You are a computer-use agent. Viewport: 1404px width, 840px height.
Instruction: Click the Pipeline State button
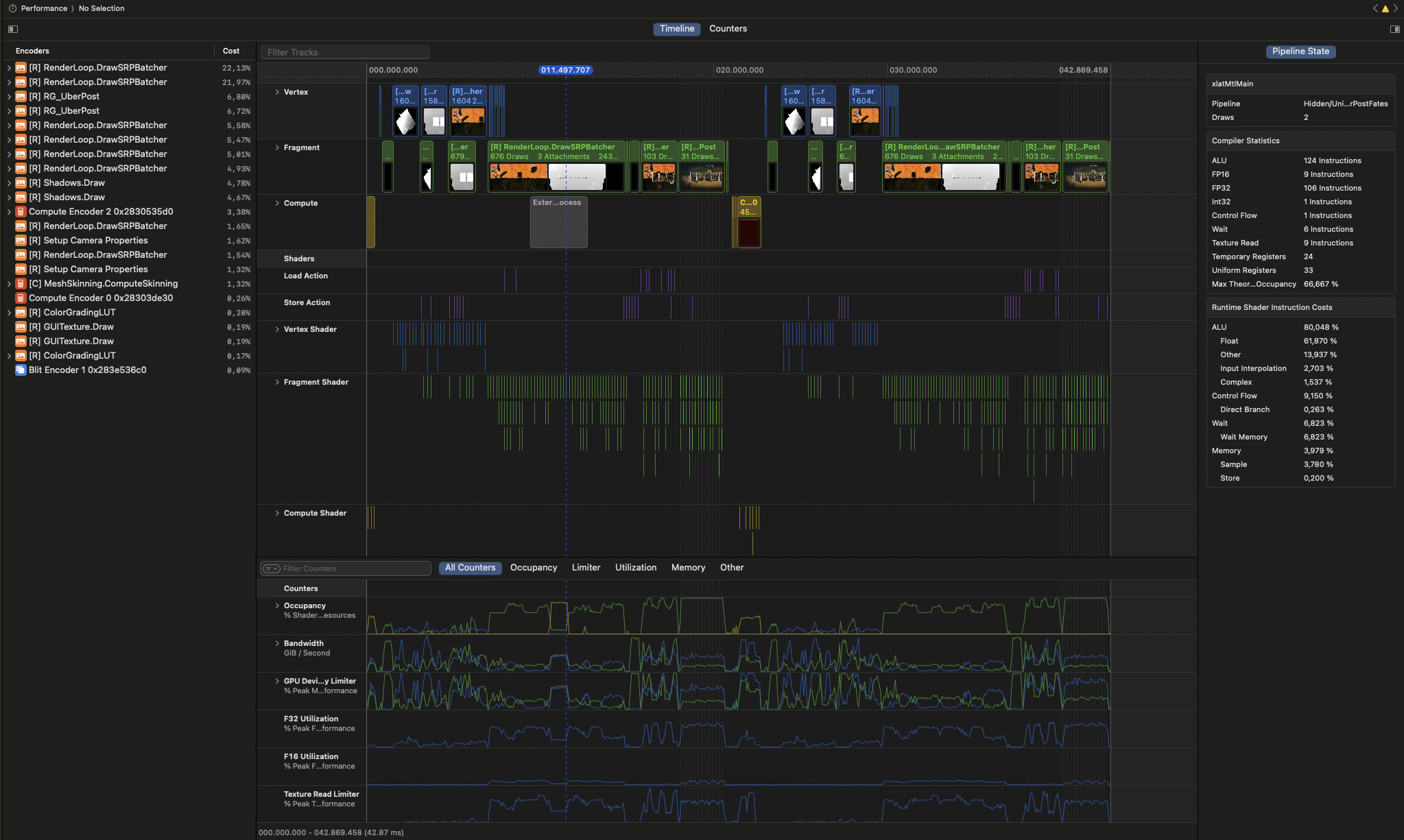click(x=1300, y=51)
